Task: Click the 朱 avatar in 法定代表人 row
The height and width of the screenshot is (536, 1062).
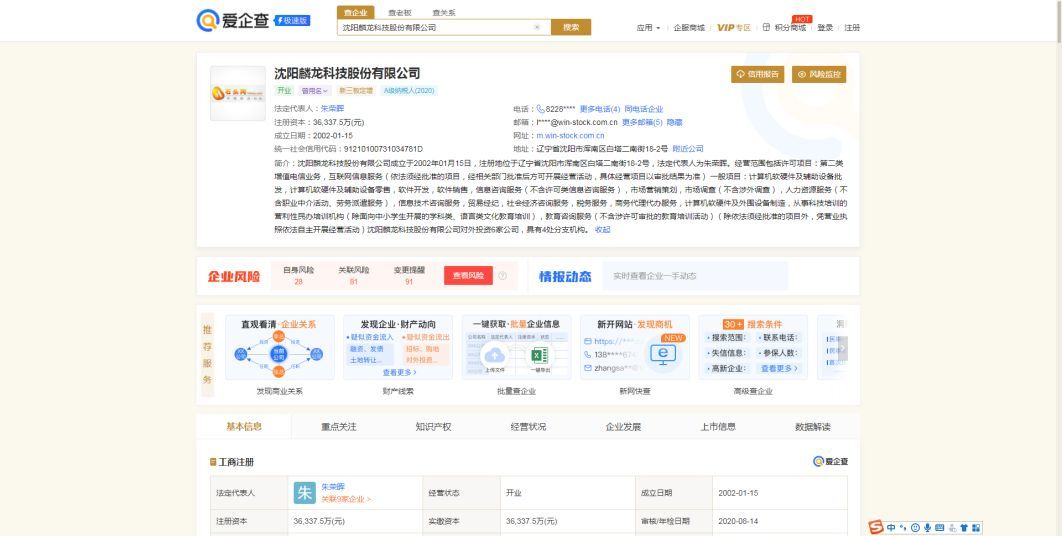Action: pos(305,493)
